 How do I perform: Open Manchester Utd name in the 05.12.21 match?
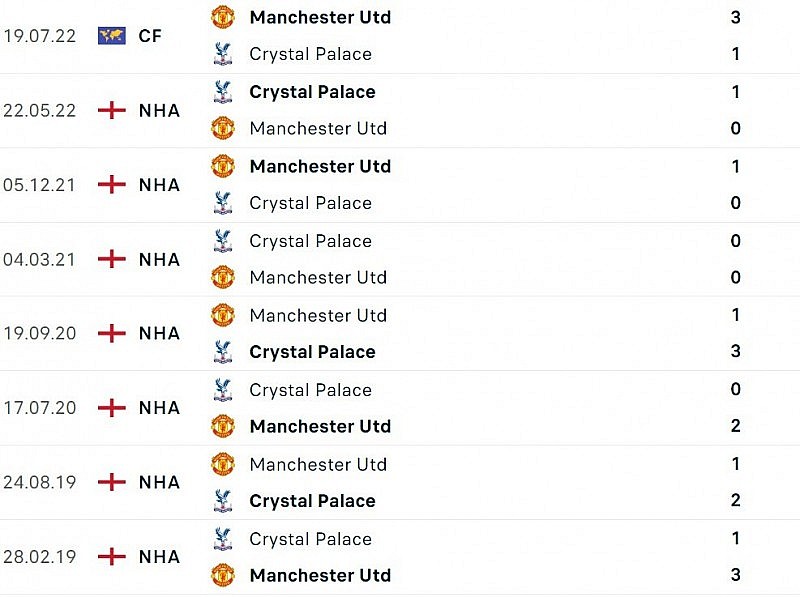(320, 166)
